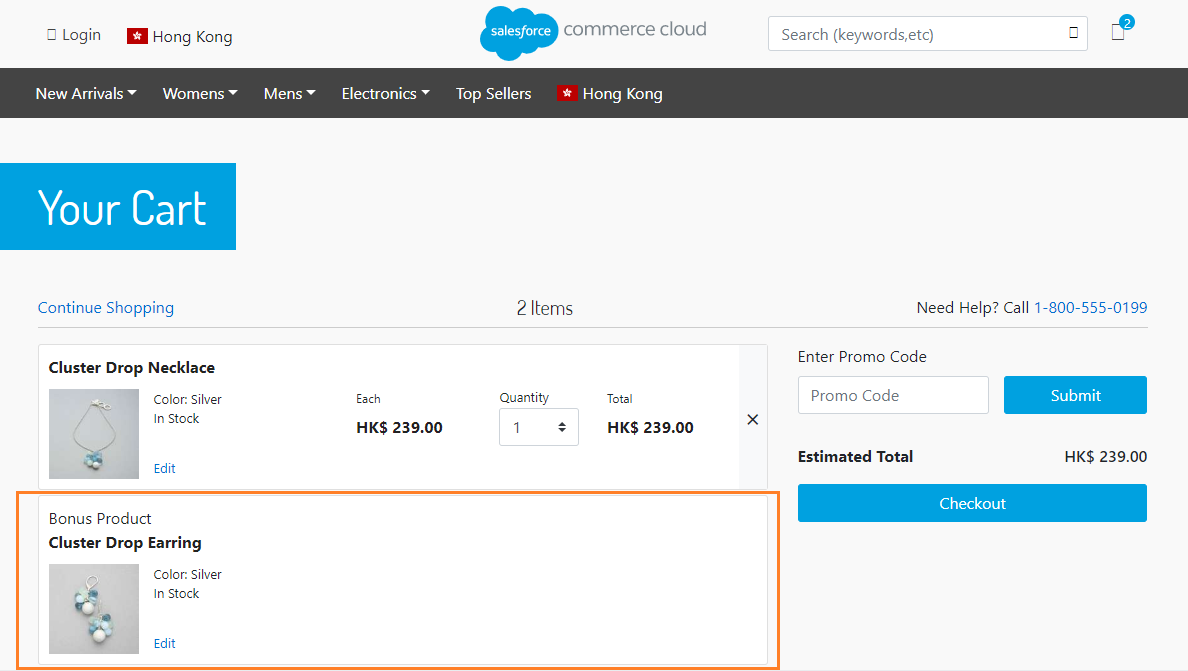Expand the New Arrivals menu
Screen dimensions: 1188x671
tap(85, 93)
